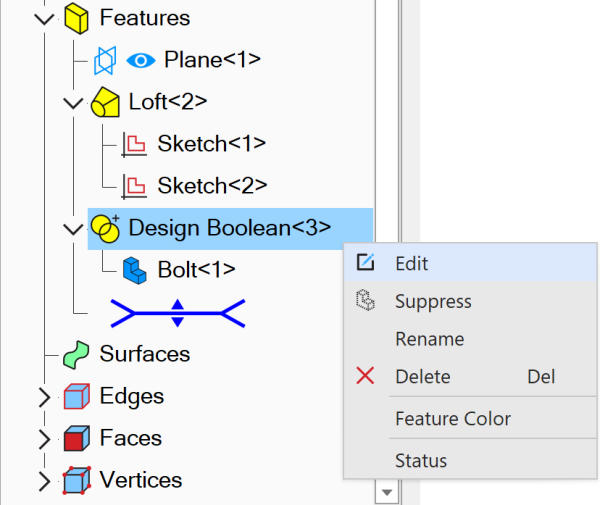Toggle visibility eye of Plane<1>

click(x=142, y=60)
